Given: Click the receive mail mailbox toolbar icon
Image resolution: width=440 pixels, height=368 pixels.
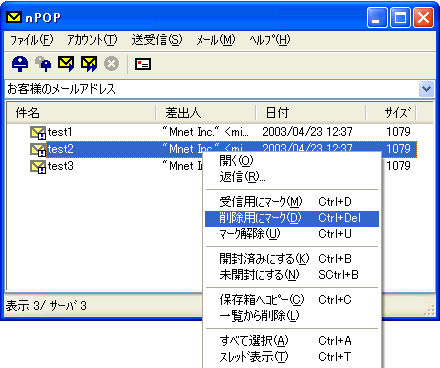Looking at the screenshot, I should pyautogui.click(x=20, y=64).
